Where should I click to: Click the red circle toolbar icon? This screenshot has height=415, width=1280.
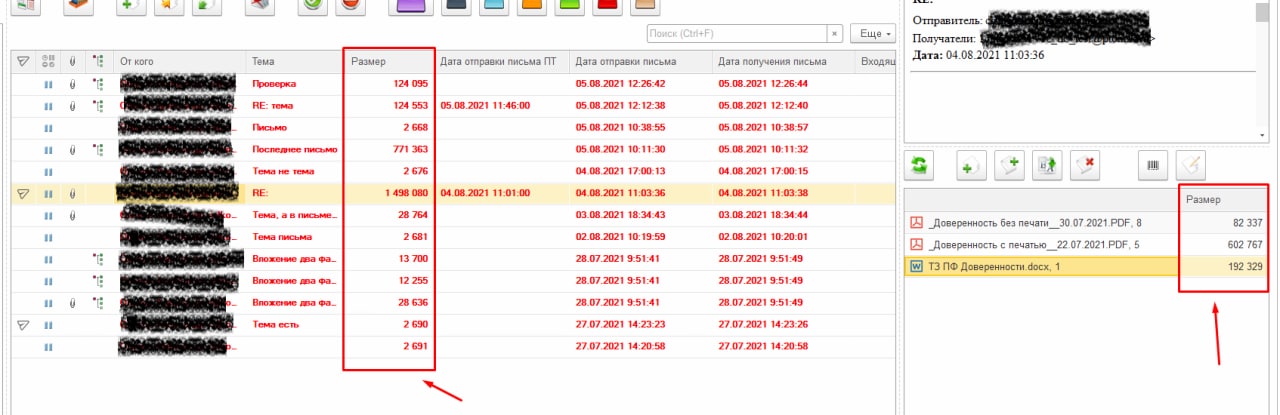350,6
